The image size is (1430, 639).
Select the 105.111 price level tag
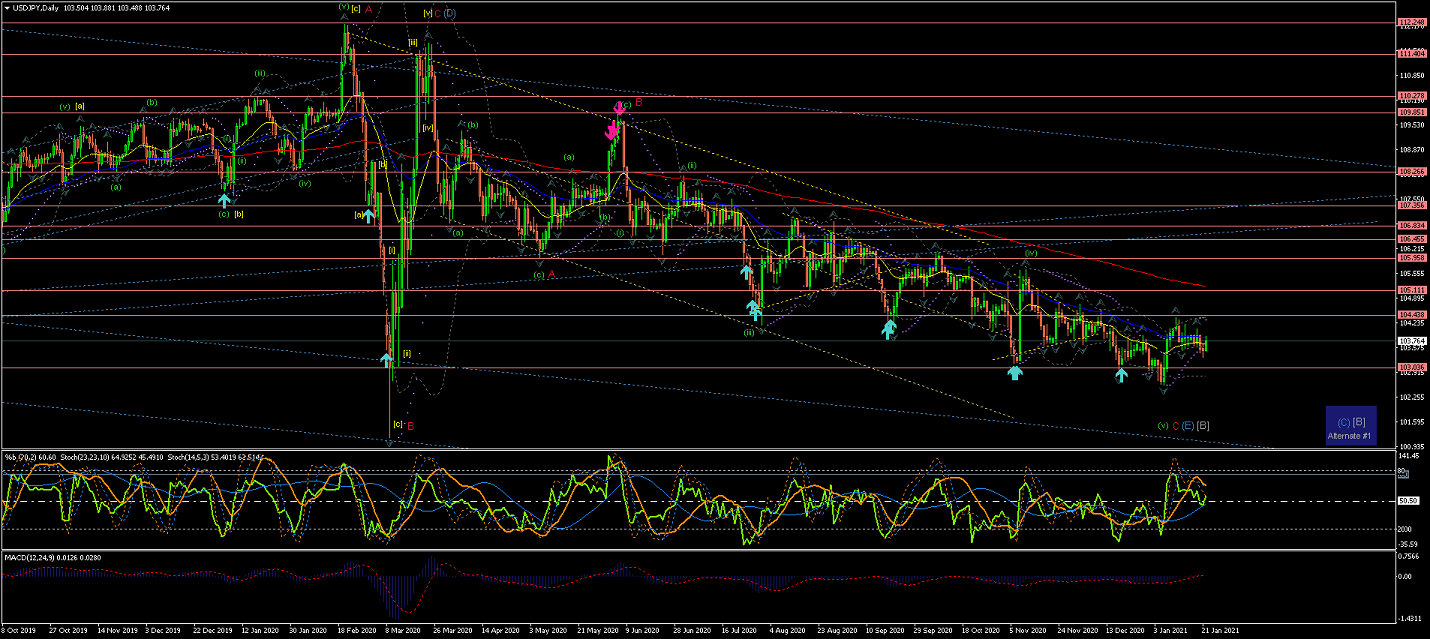[1411, 290]
